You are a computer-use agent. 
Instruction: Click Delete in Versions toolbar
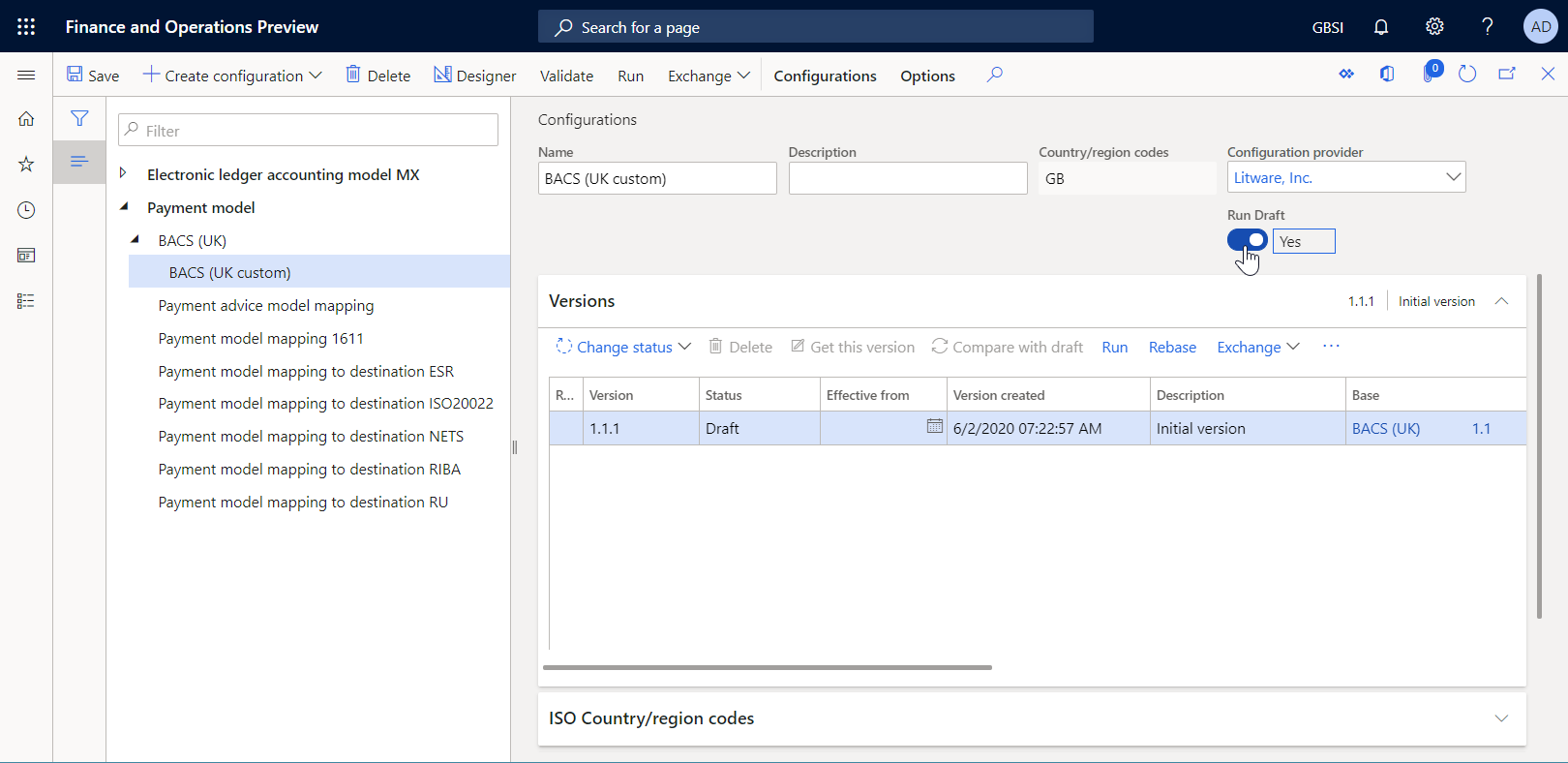click(740, 347)
